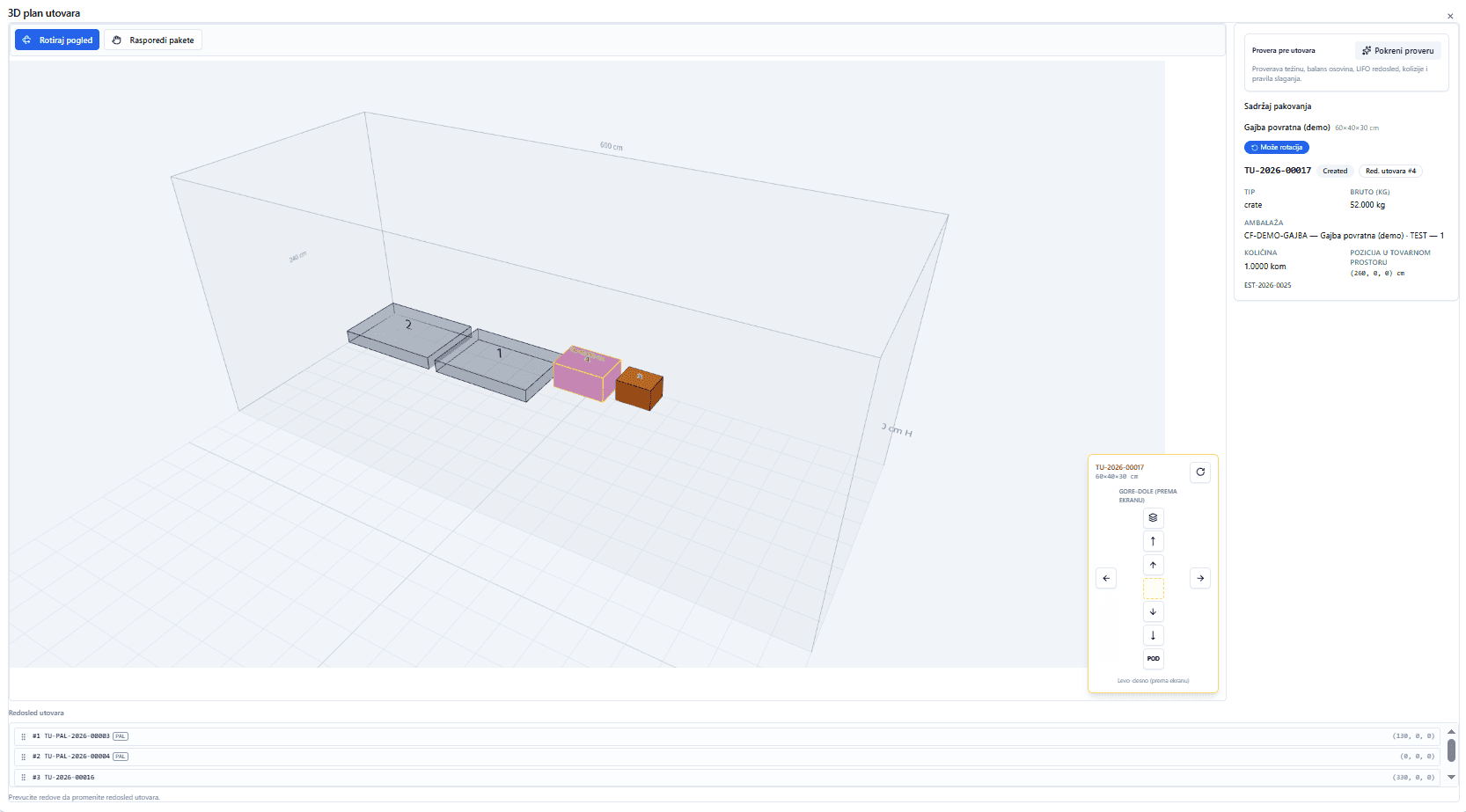1466x812 pixels.
Task: Click the POD button to drop to floor
Action: pyautogui.click(x=1153, y=658)
